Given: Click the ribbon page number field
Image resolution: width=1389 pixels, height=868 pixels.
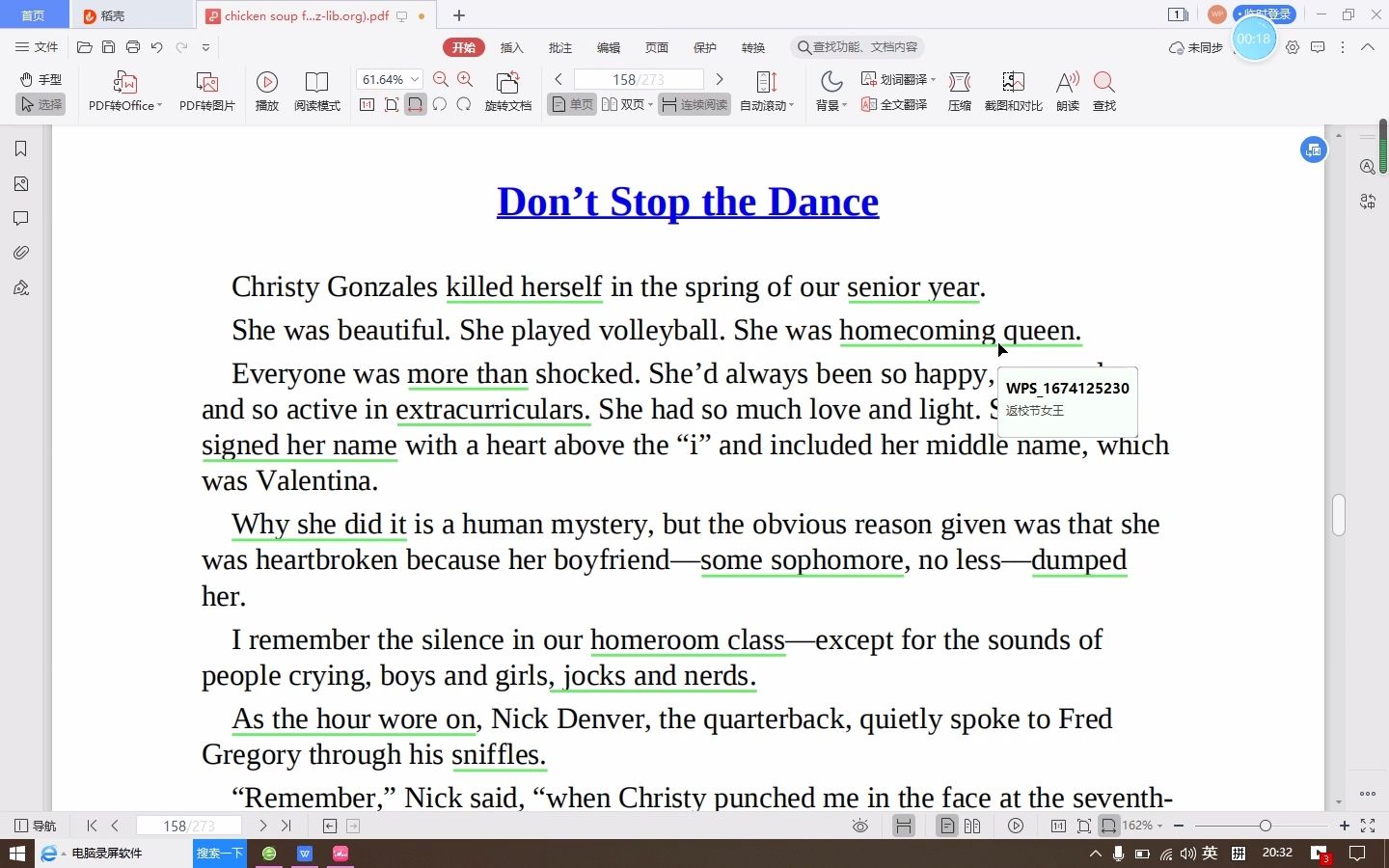Looking at the screenshot, I should point(639,79).
